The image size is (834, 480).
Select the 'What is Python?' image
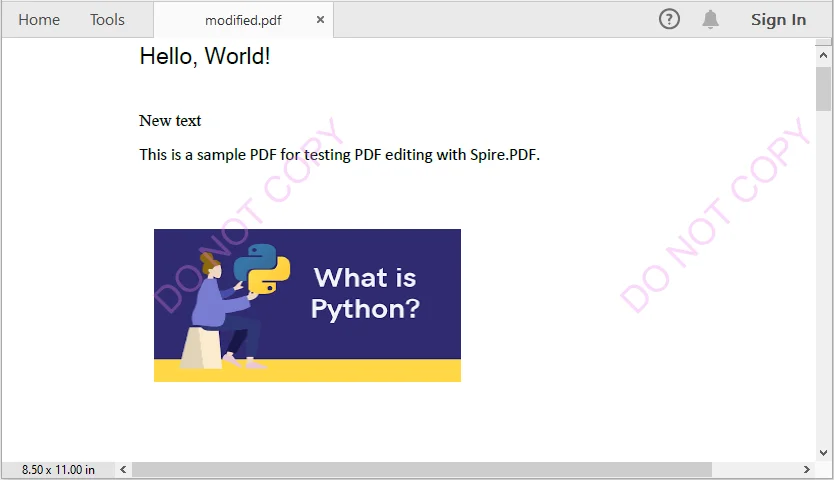(x=307, y=305)
